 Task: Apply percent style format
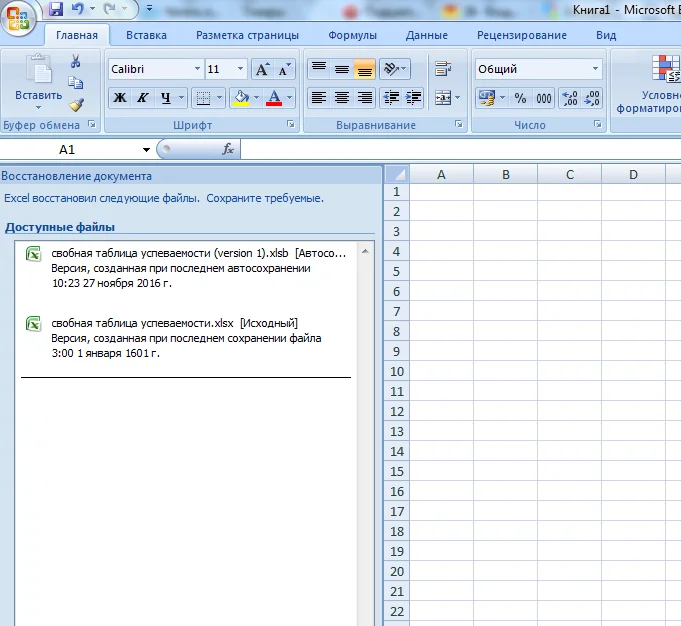point(520,98)
